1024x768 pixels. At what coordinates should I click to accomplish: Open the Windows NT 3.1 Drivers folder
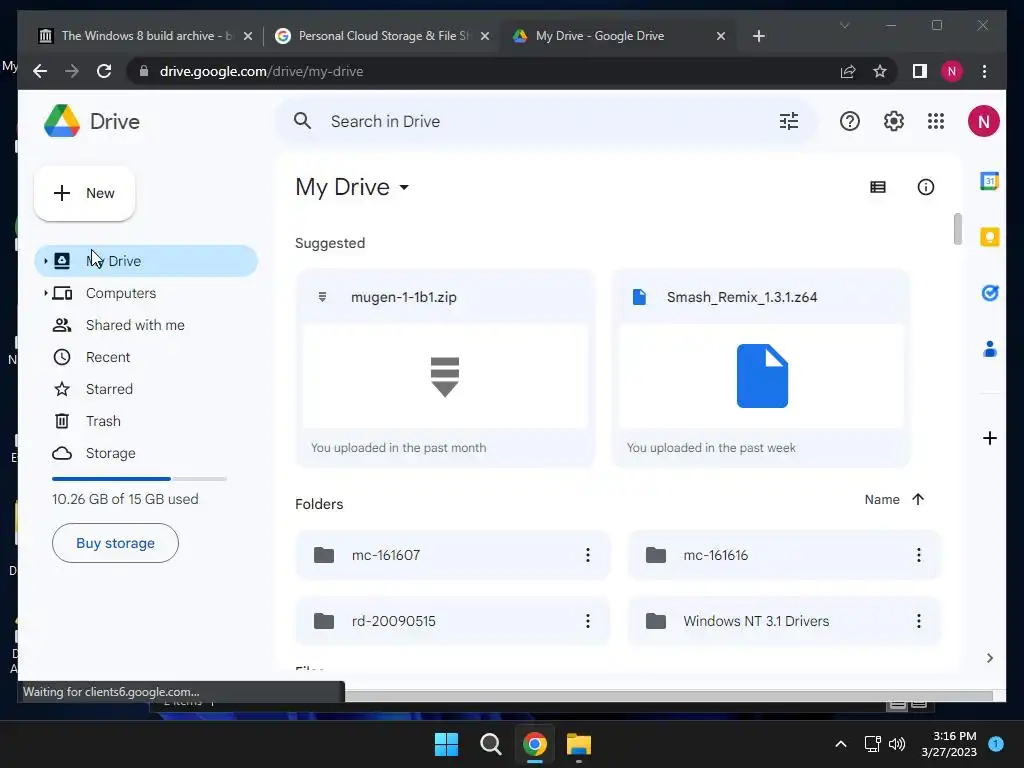point(784,621)
